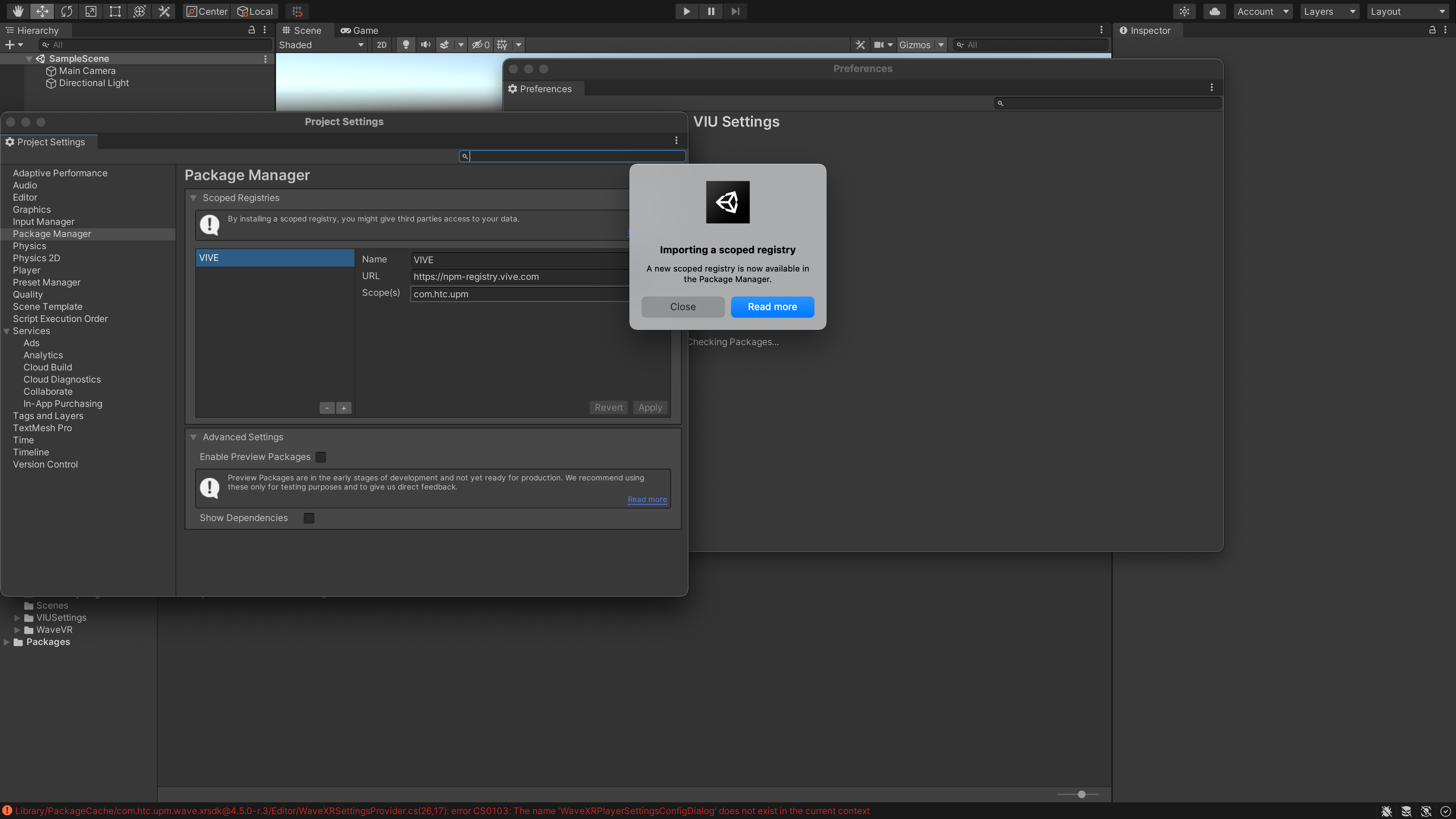Toggle the 2D view mode

pos(381,45)
